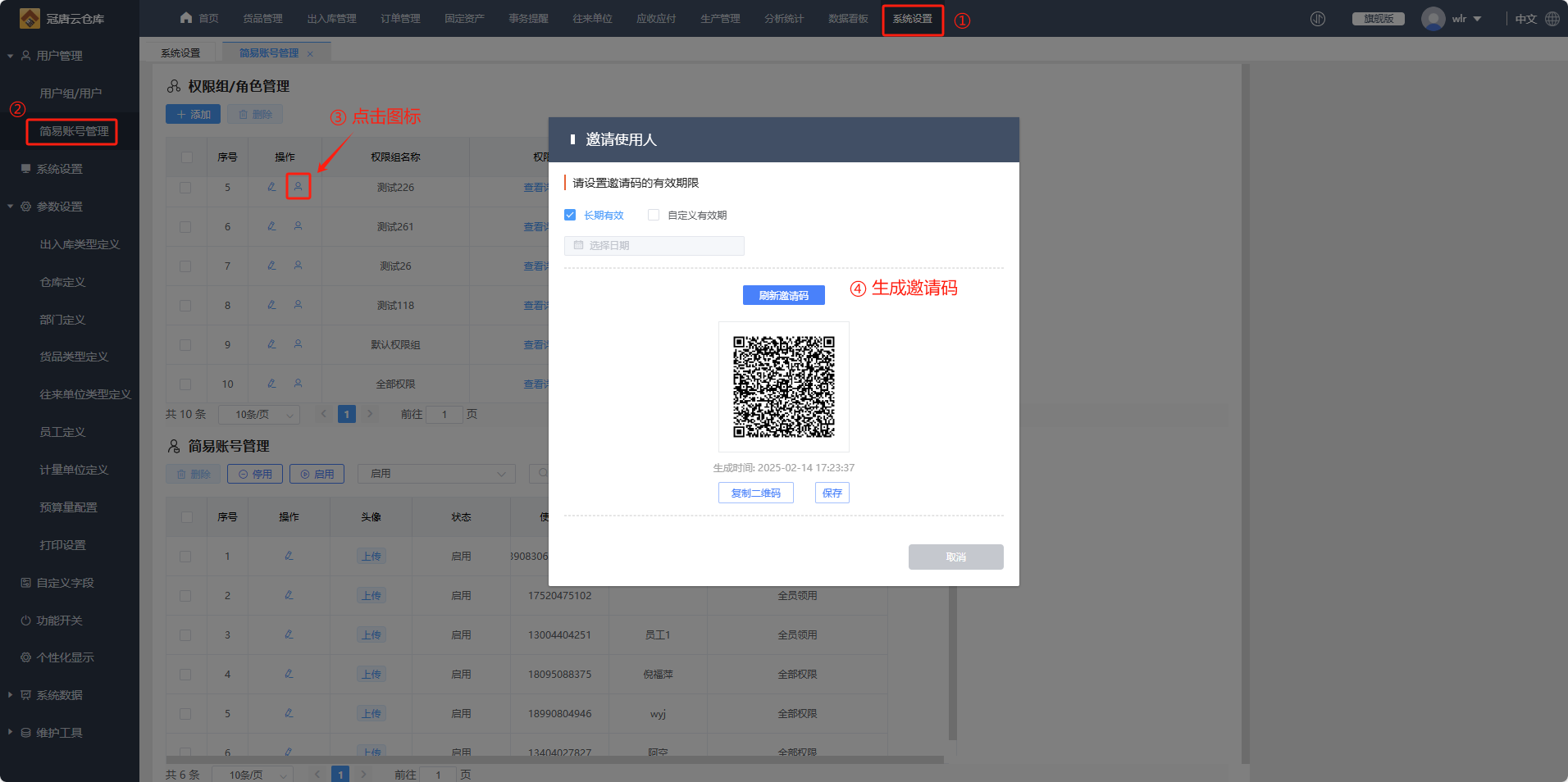Click the 选择日期 date input field
Screen dimensions: 1568x782
point(654,246)
